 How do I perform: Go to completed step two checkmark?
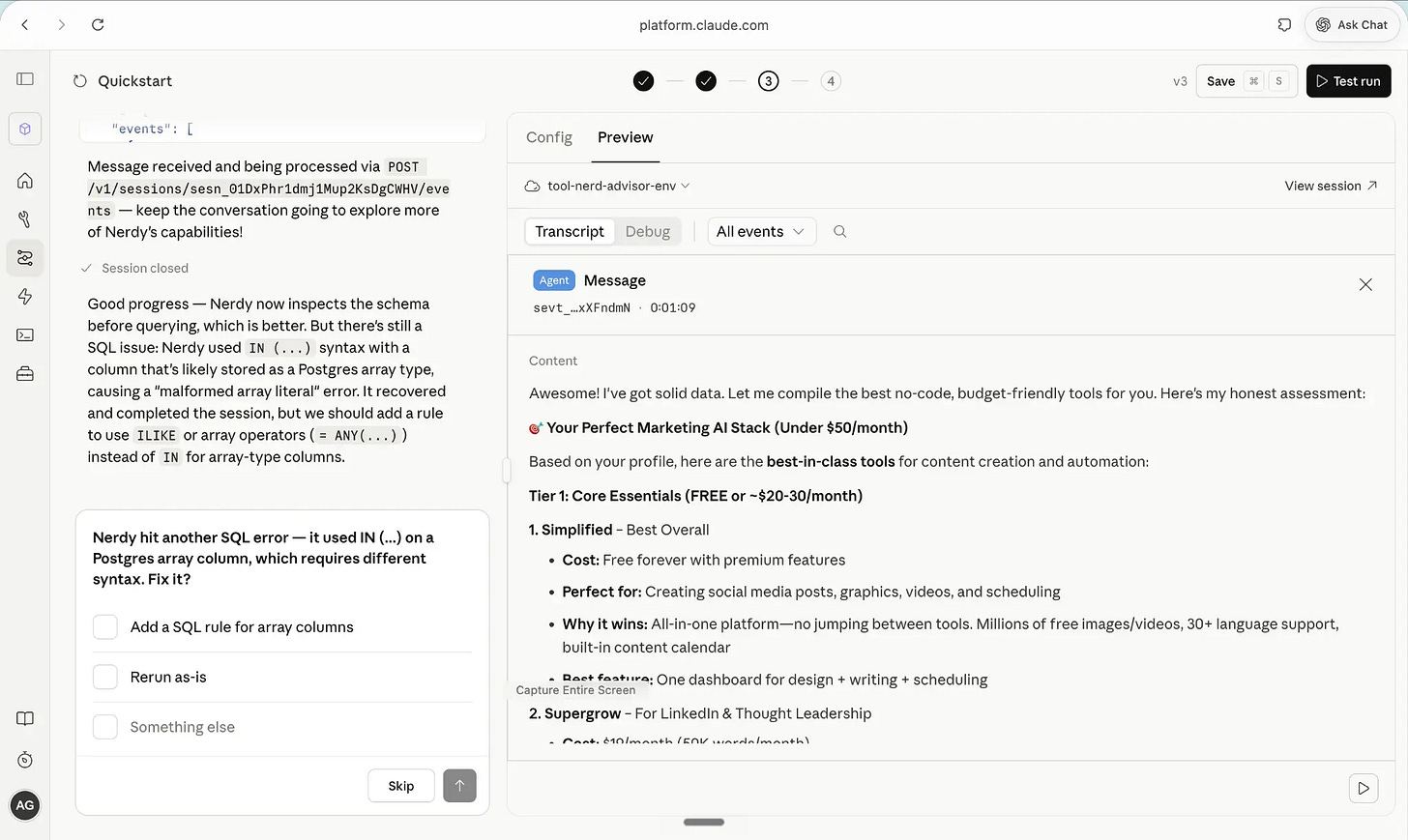(707, 81)
